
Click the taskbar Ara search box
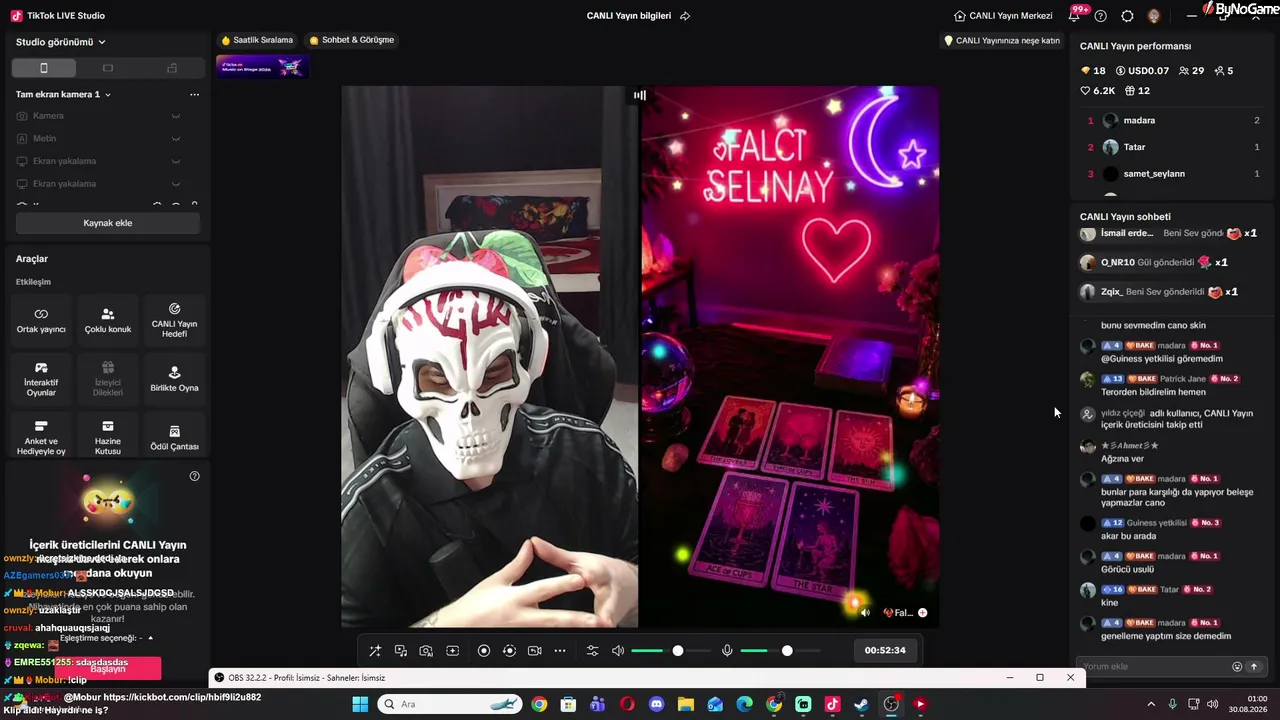pyautogui.click(x=451, y=704)
